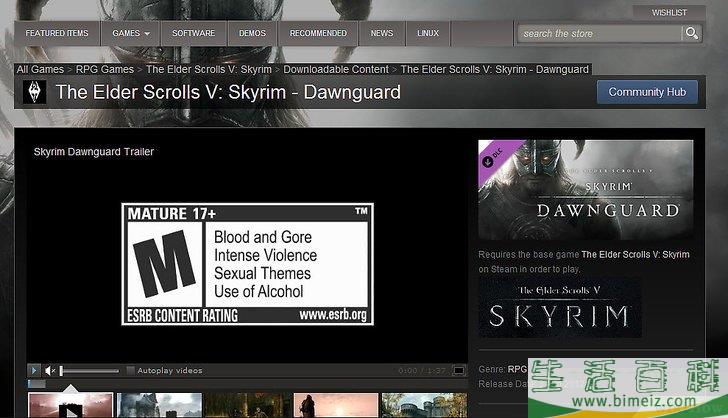Screen dimensions: 728x418
Task: Open the Demos tab
Action: point(252,33)
